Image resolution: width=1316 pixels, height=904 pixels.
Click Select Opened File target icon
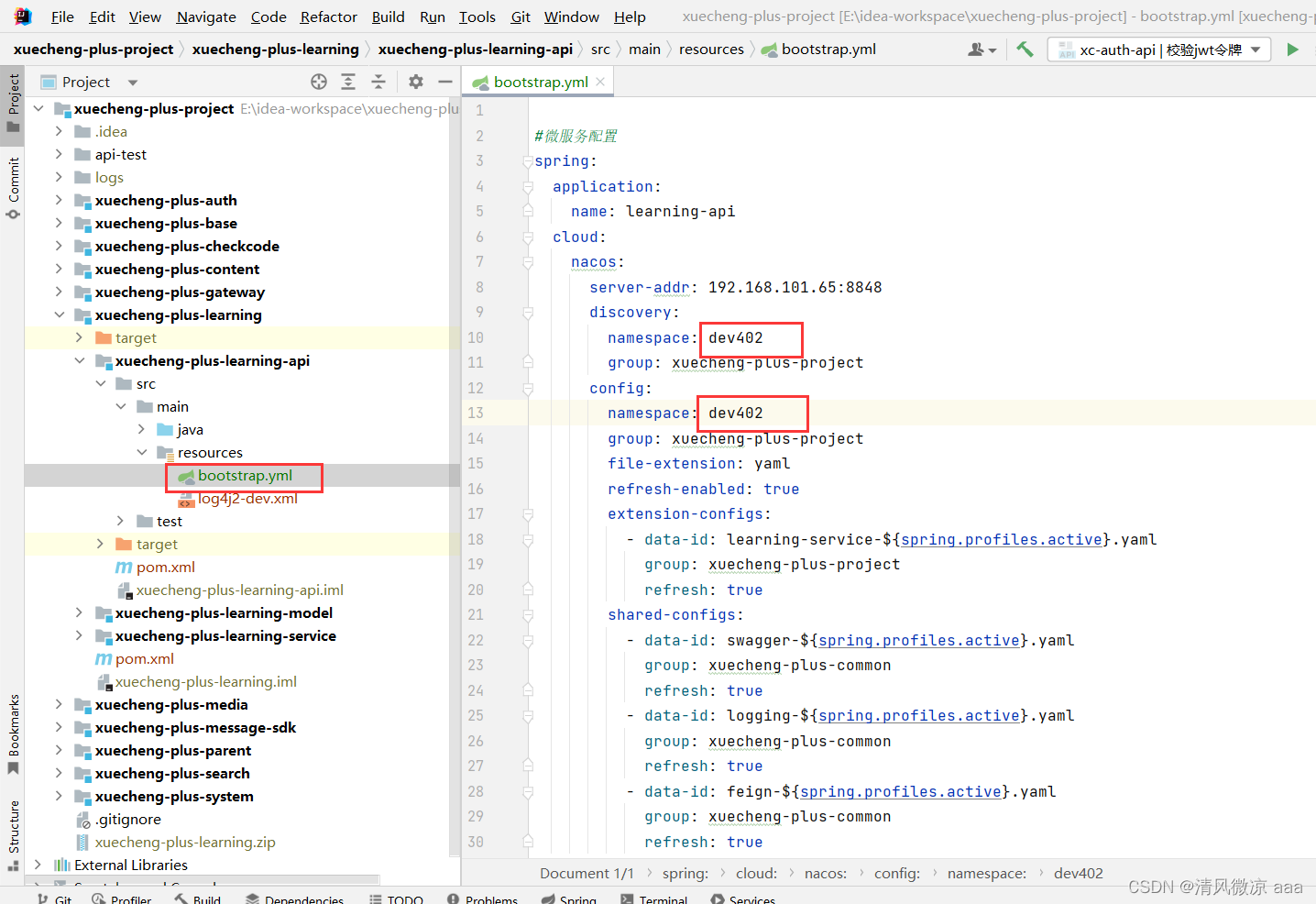[319, 82]
